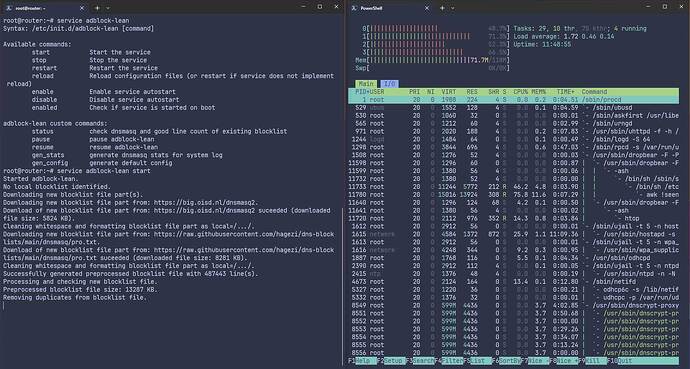Maximize the PowerShell terminal window
Screen dimensions: 690x369
[x=665, y=7]
